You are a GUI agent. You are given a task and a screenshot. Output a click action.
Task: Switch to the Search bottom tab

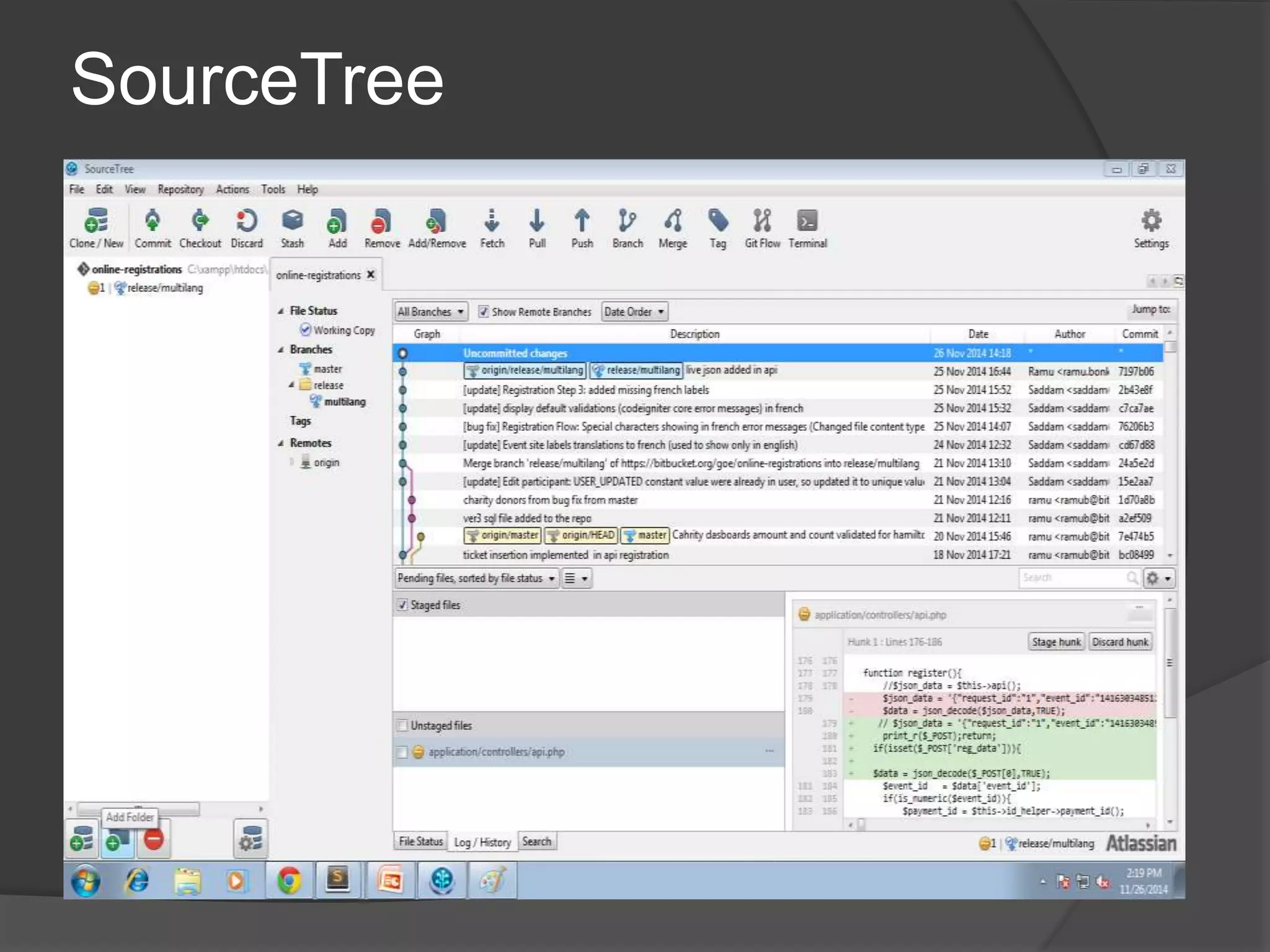(536, 841)
